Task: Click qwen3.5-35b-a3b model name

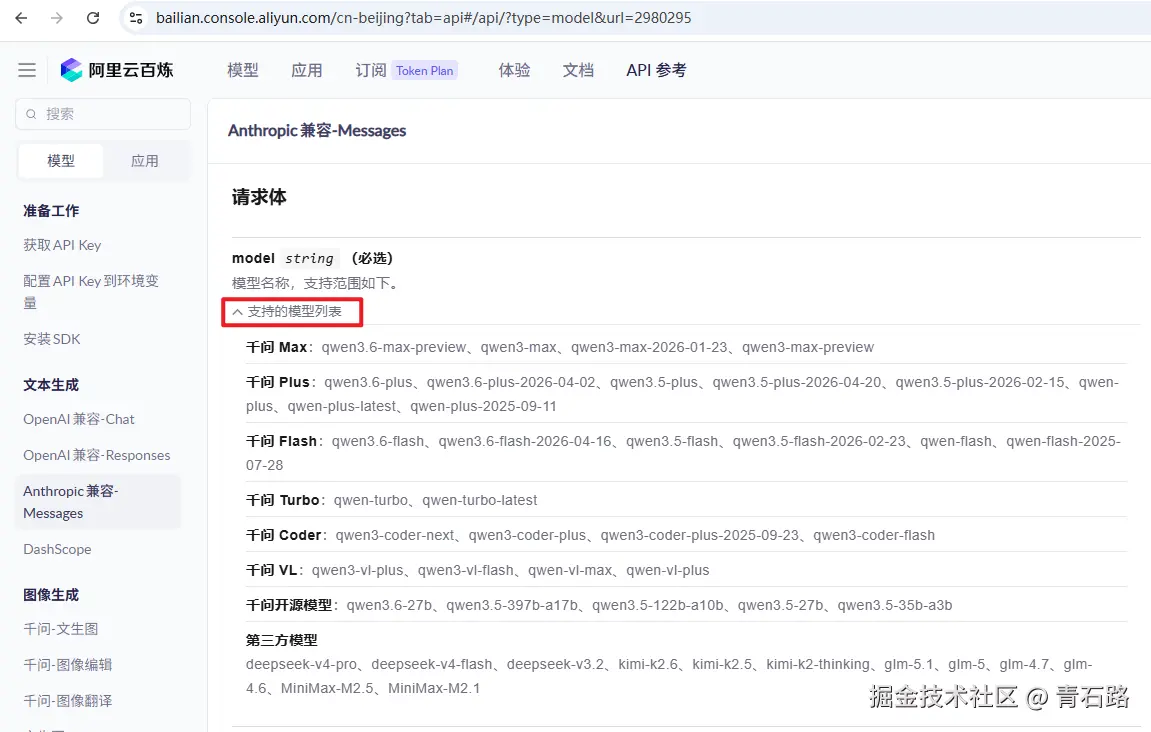Action: pyautogui.click(x=895, y=606)
